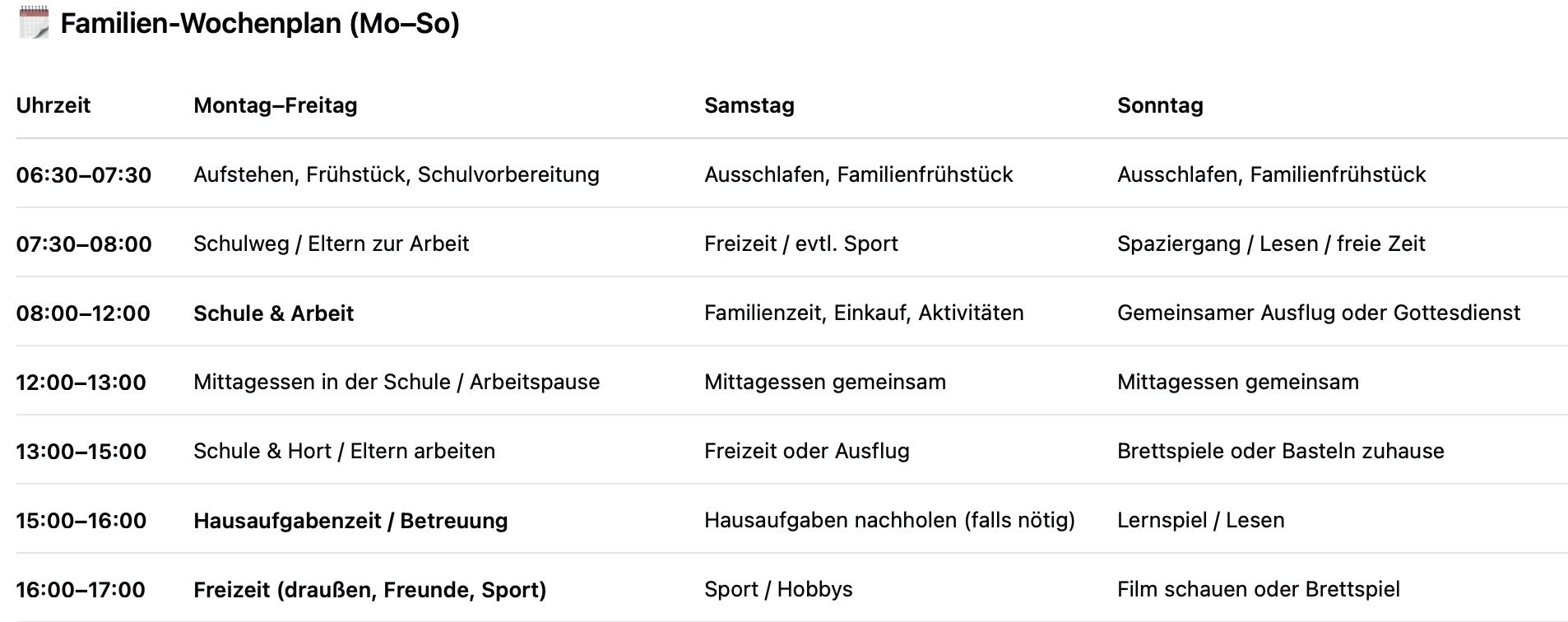The width and height of the screenshot is (1568, 622).
Task: Click Brettspiele oder Basteln zuhause cell
Action: (x=1280, y=451)
